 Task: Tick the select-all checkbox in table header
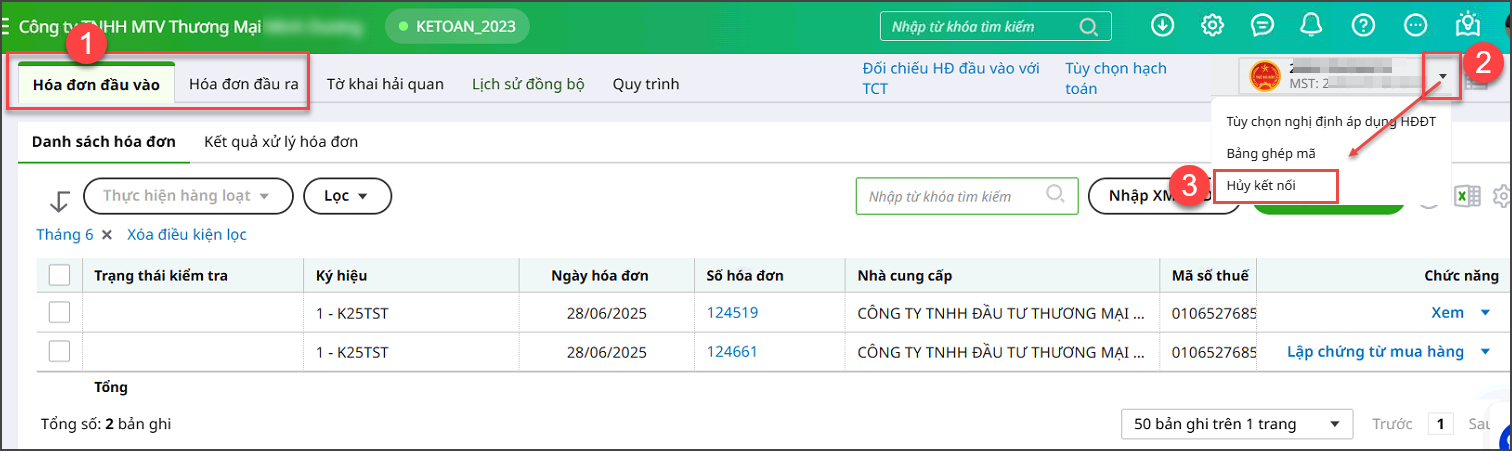point(59,275)
